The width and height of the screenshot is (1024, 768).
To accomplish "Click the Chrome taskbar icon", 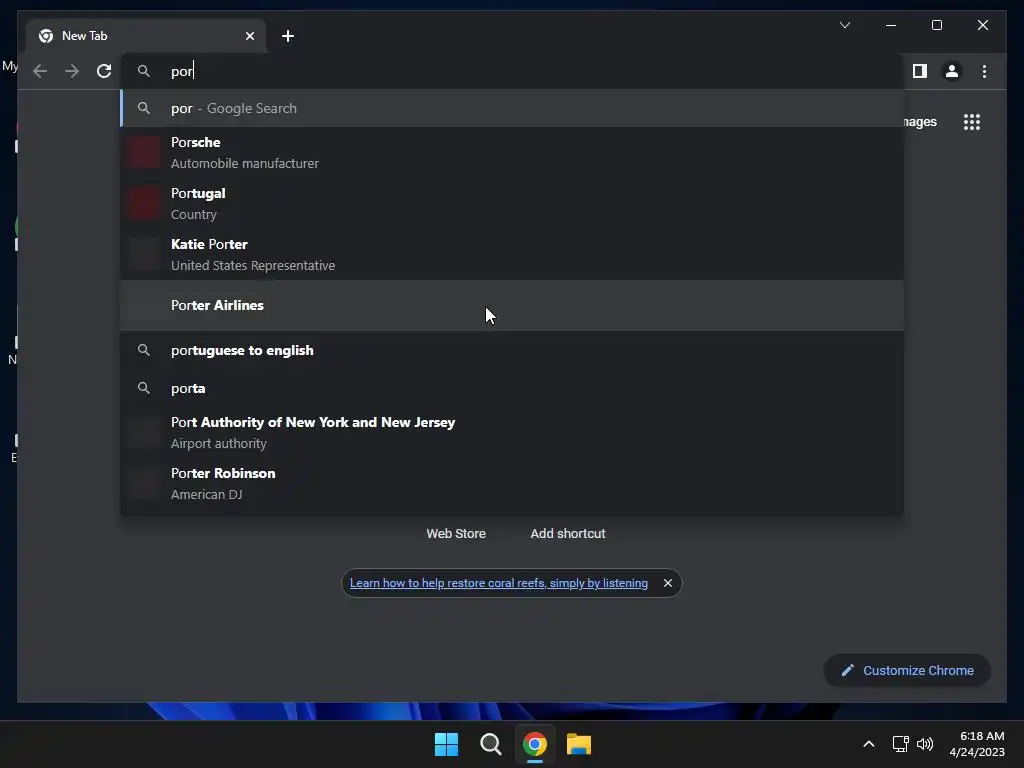I will tap(535, 744).
